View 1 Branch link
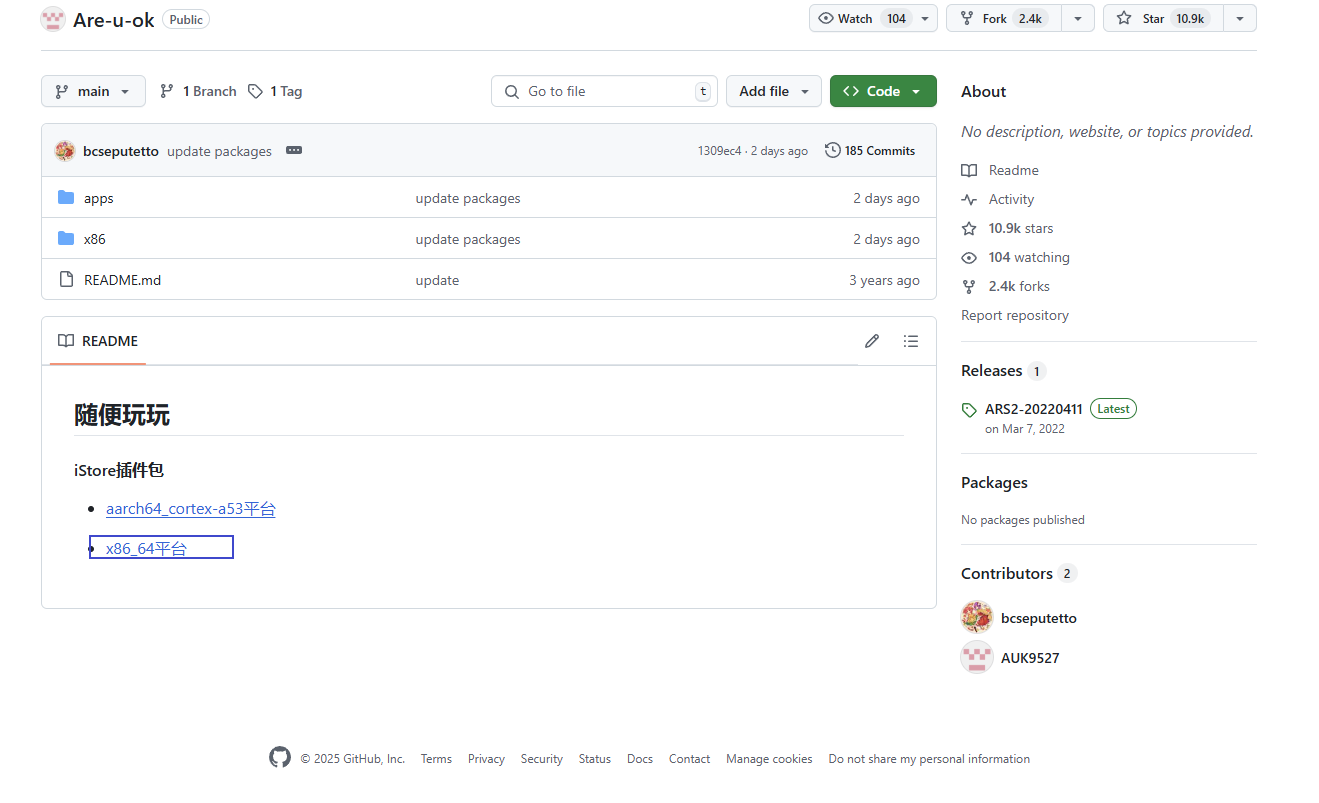The width and height of the screenshot is (1319, 803). pyautogui.click(x=198, y=91)
